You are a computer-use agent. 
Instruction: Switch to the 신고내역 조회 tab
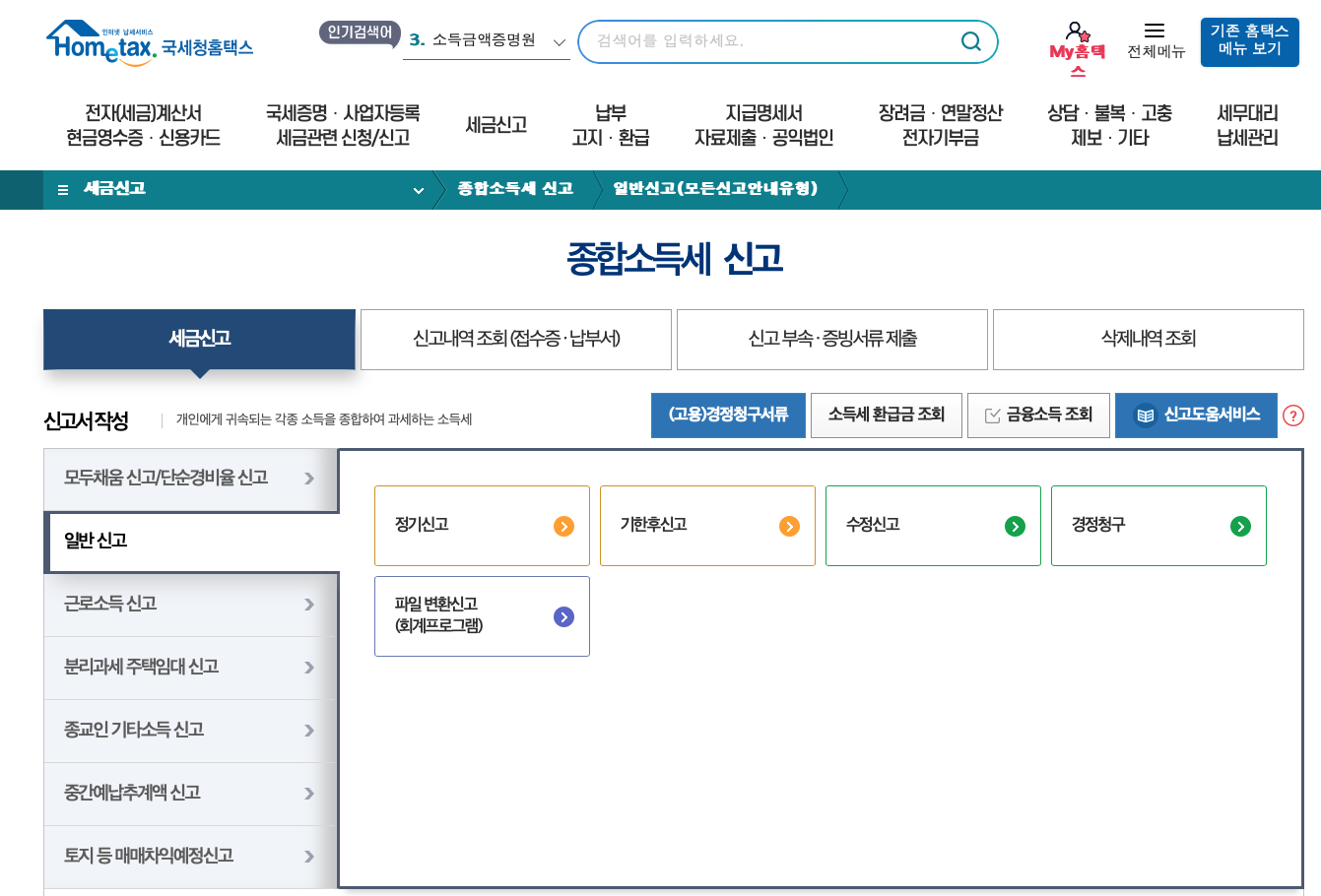tap(514, 339)
